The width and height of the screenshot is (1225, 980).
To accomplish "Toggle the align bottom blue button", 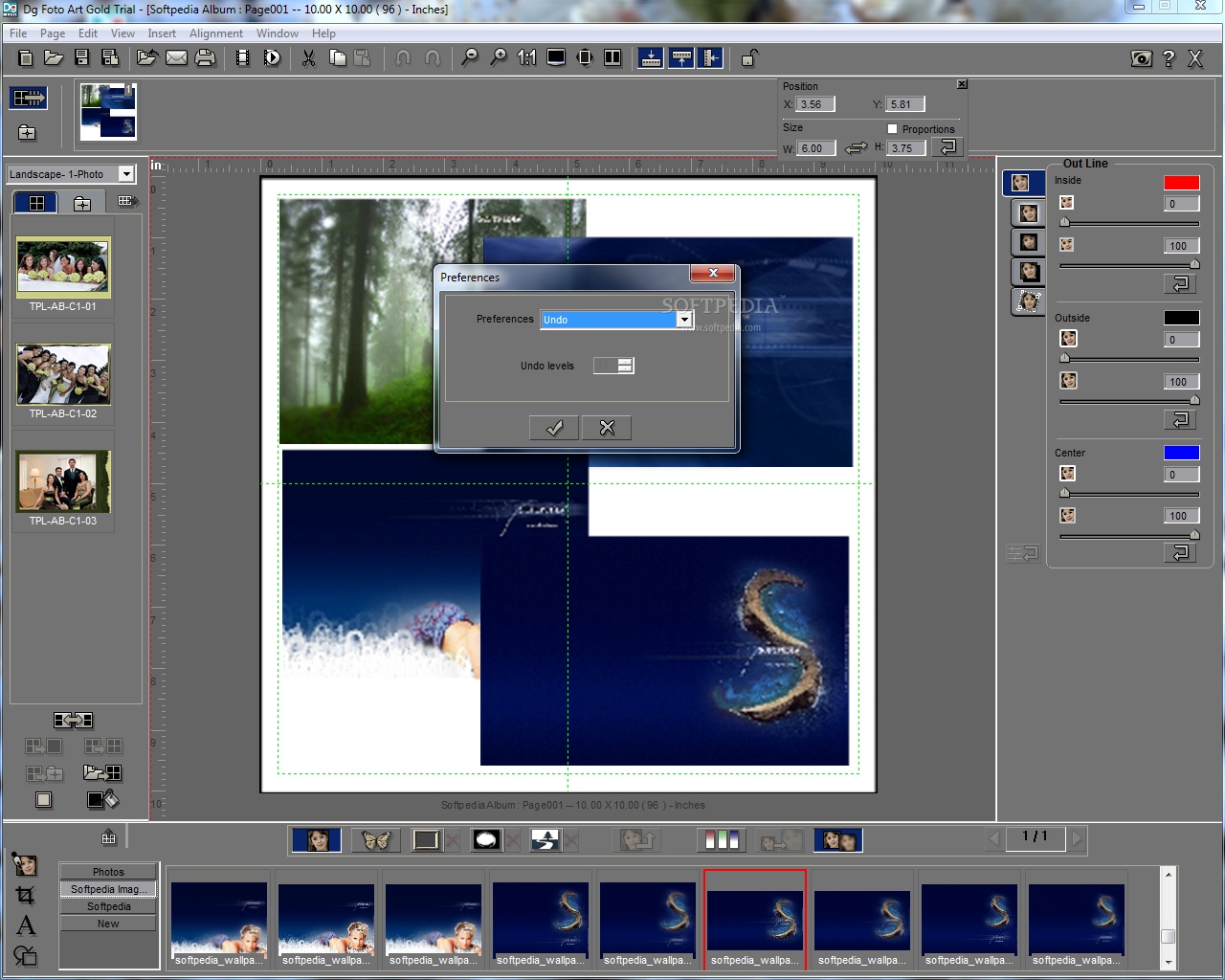I will [651, 58].
